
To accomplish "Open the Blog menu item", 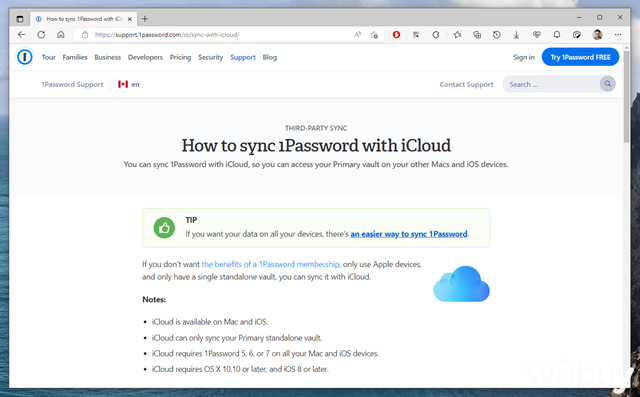I will coord(269,57).
